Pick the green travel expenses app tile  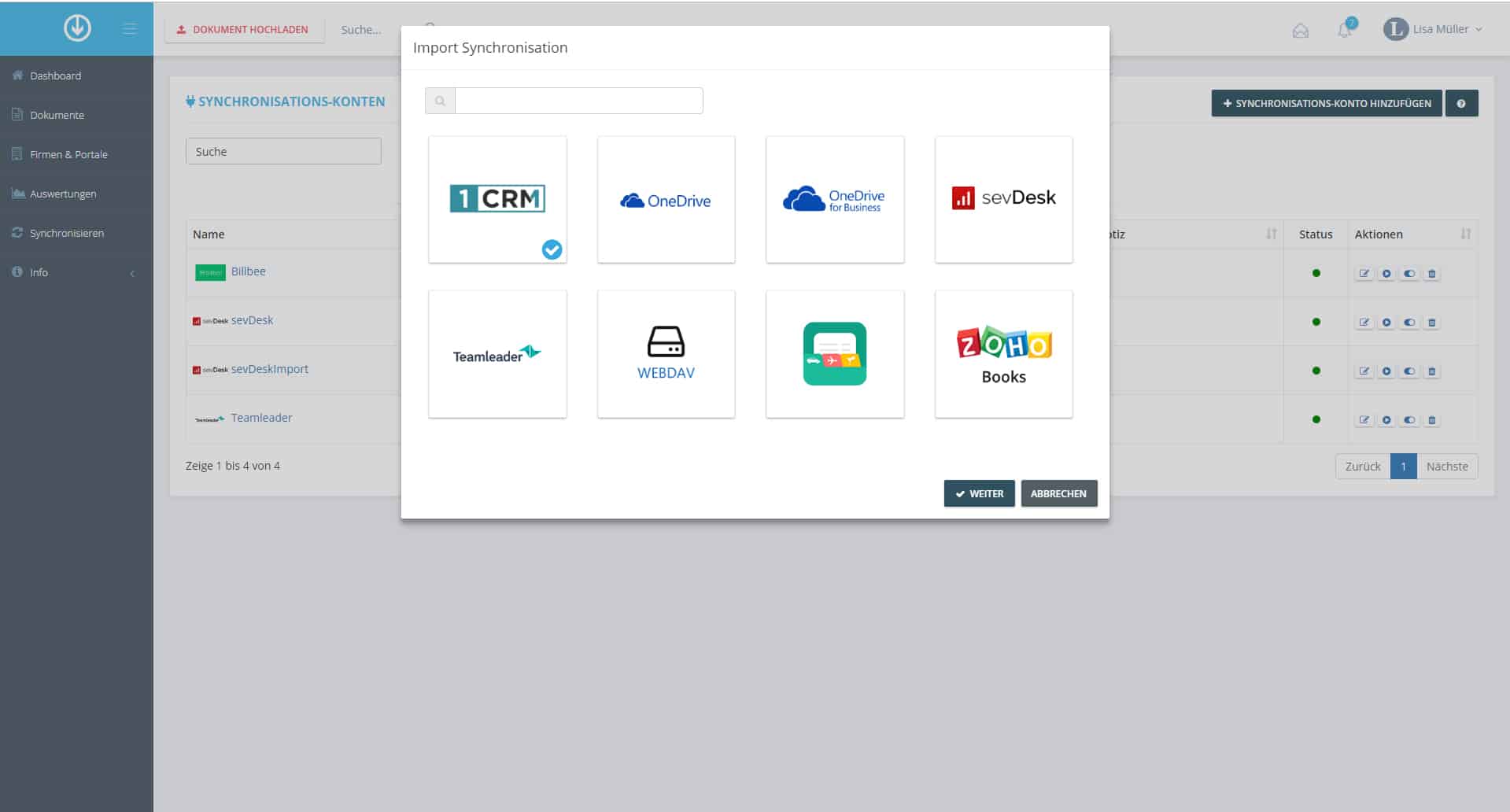coord(835,354)
